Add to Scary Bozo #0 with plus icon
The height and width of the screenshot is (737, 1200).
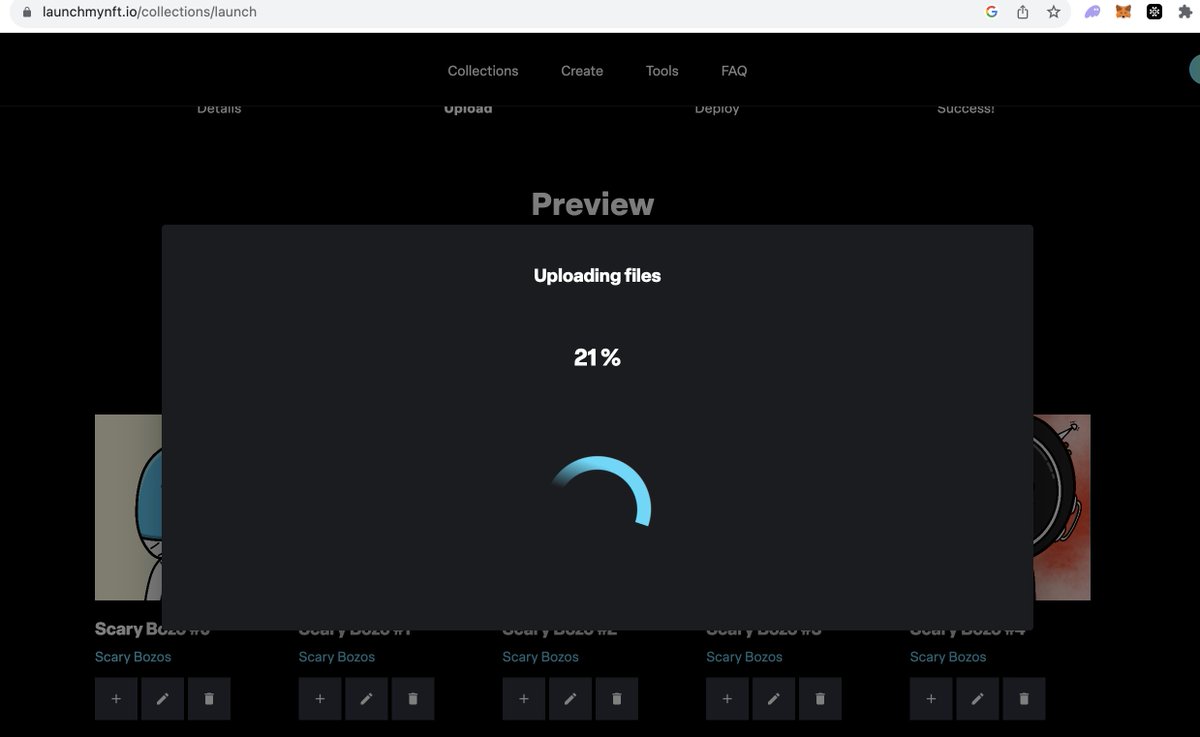[116, 699]
